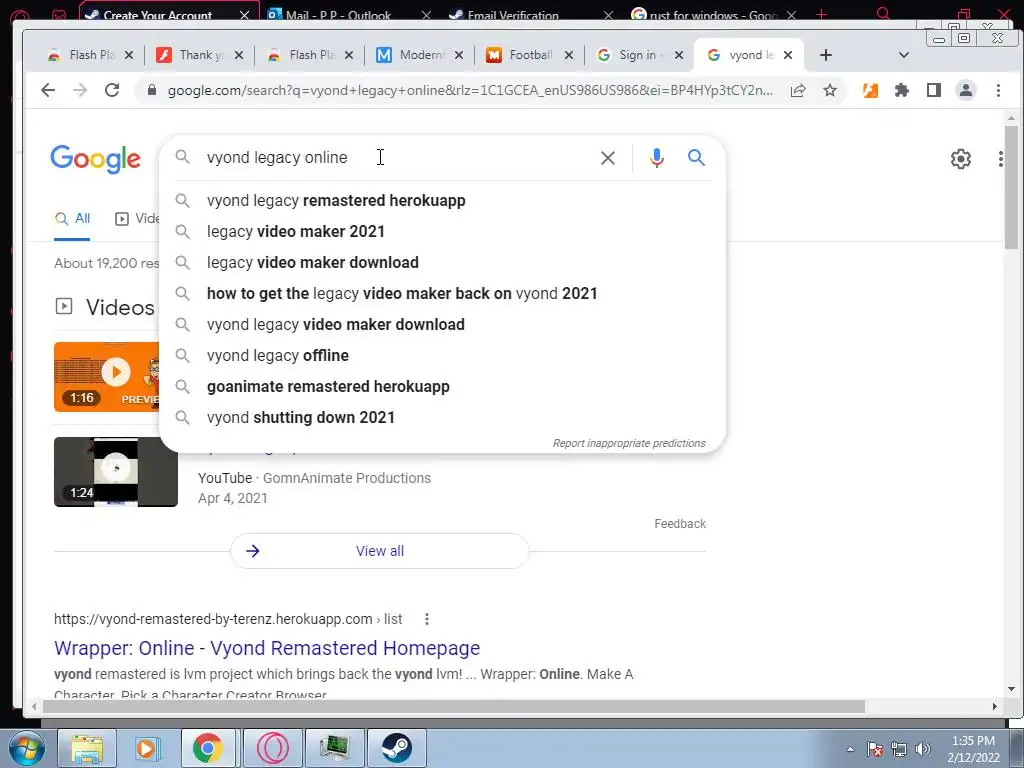Choose suggestion 'legacy video maker 2021'
Viewport: 1024px width, 768px height.
442,232
